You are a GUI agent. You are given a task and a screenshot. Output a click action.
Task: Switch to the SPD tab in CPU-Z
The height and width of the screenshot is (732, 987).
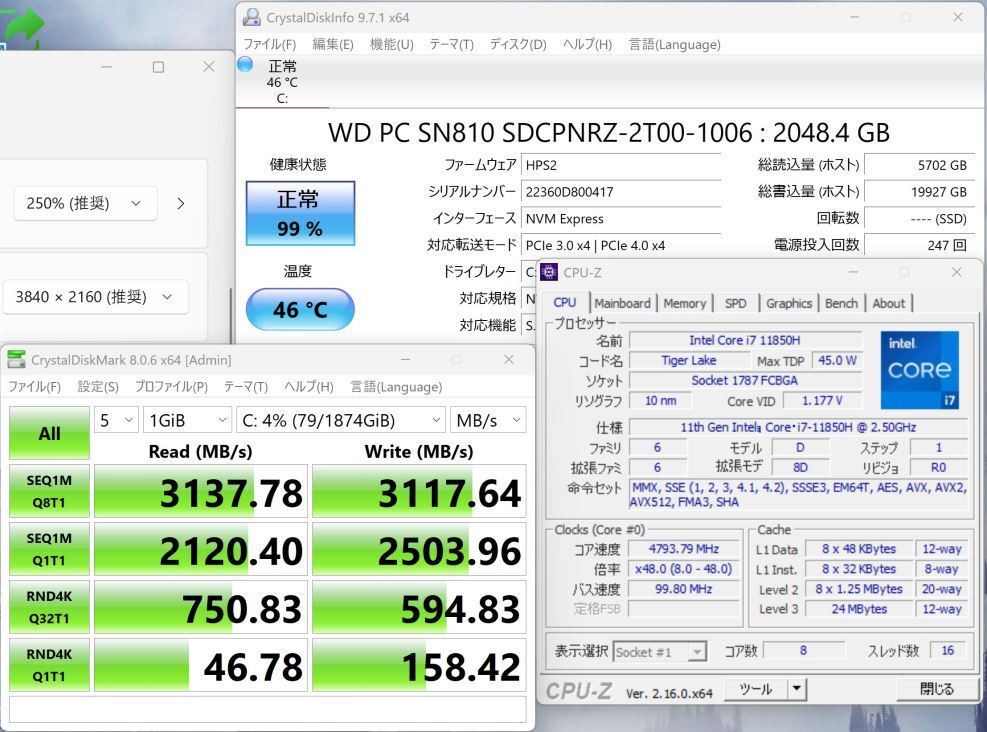pyautogui.click(x=735, y=303)
